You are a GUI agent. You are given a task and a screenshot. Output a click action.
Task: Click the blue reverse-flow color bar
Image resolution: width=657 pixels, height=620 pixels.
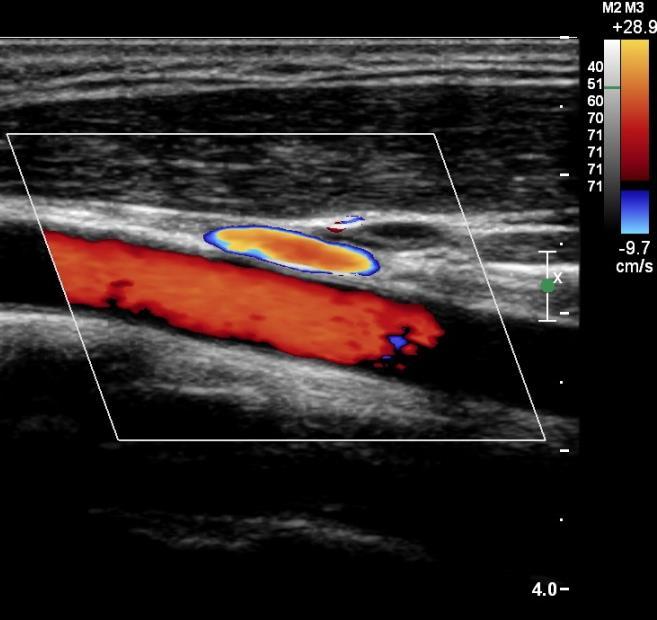[635, 212]
